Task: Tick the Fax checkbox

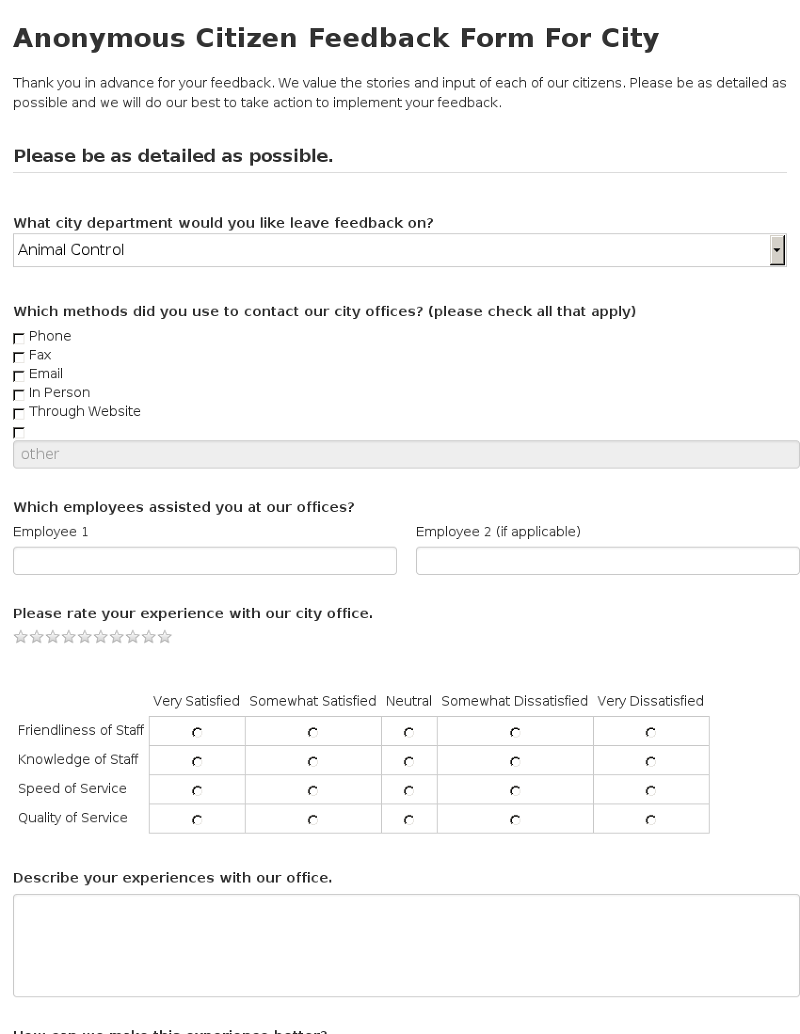Action: click(x=19, y=357)
